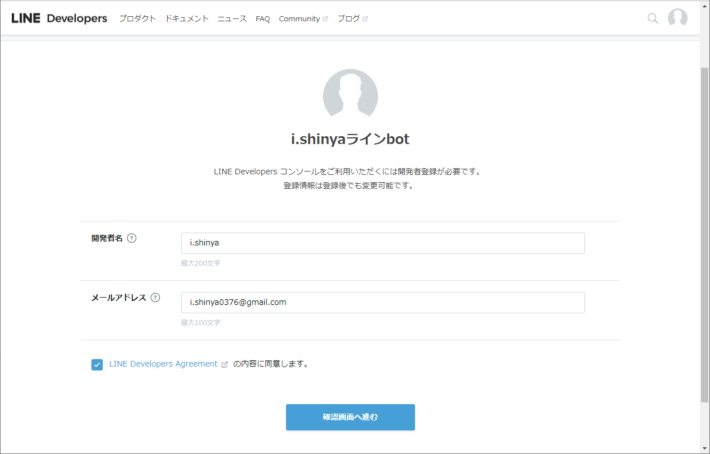Click the large profile picture placeholder
The image size is (710, 454).
tap(350, 96)
